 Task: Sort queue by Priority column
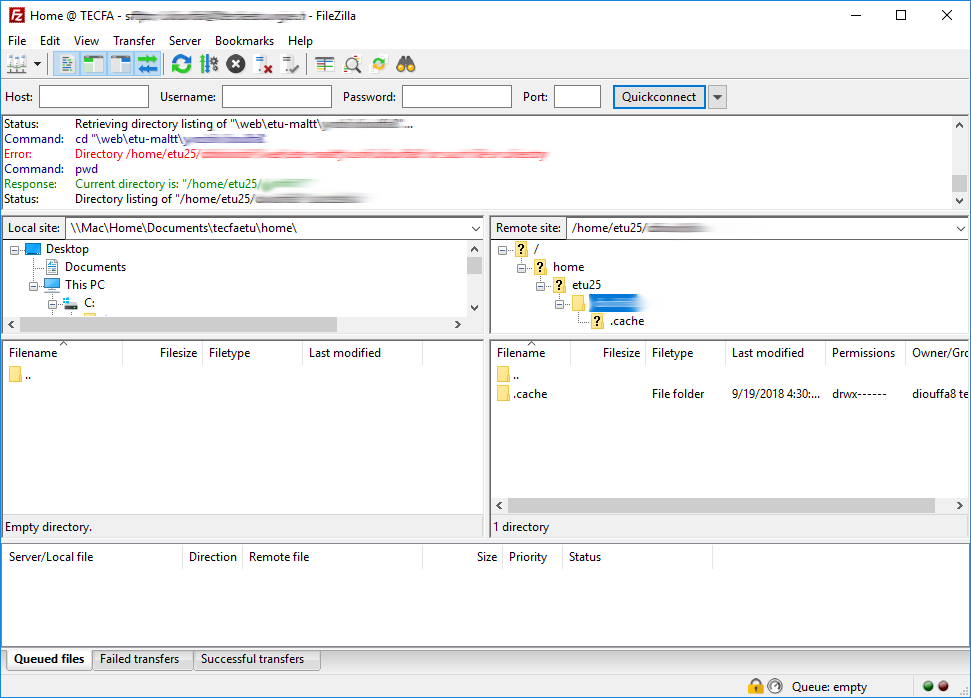(x=528, y=557)
